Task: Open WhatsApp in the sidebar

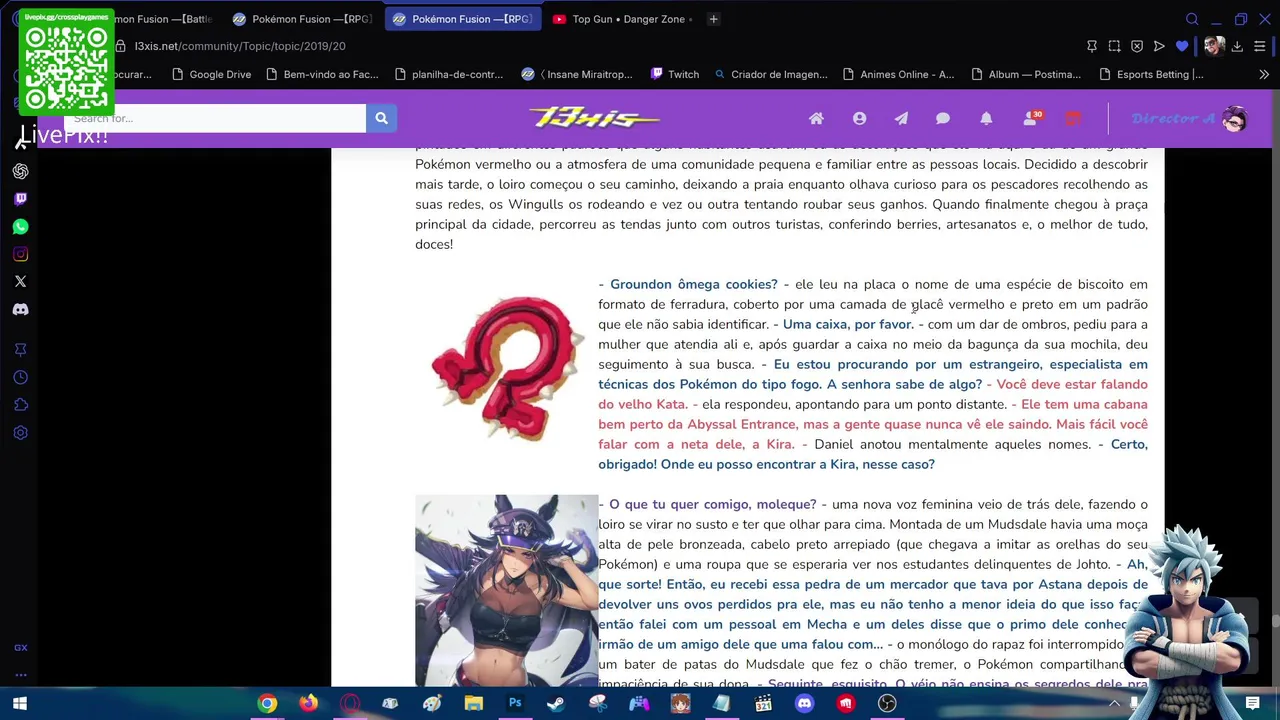Action: (x=20, y=227)
